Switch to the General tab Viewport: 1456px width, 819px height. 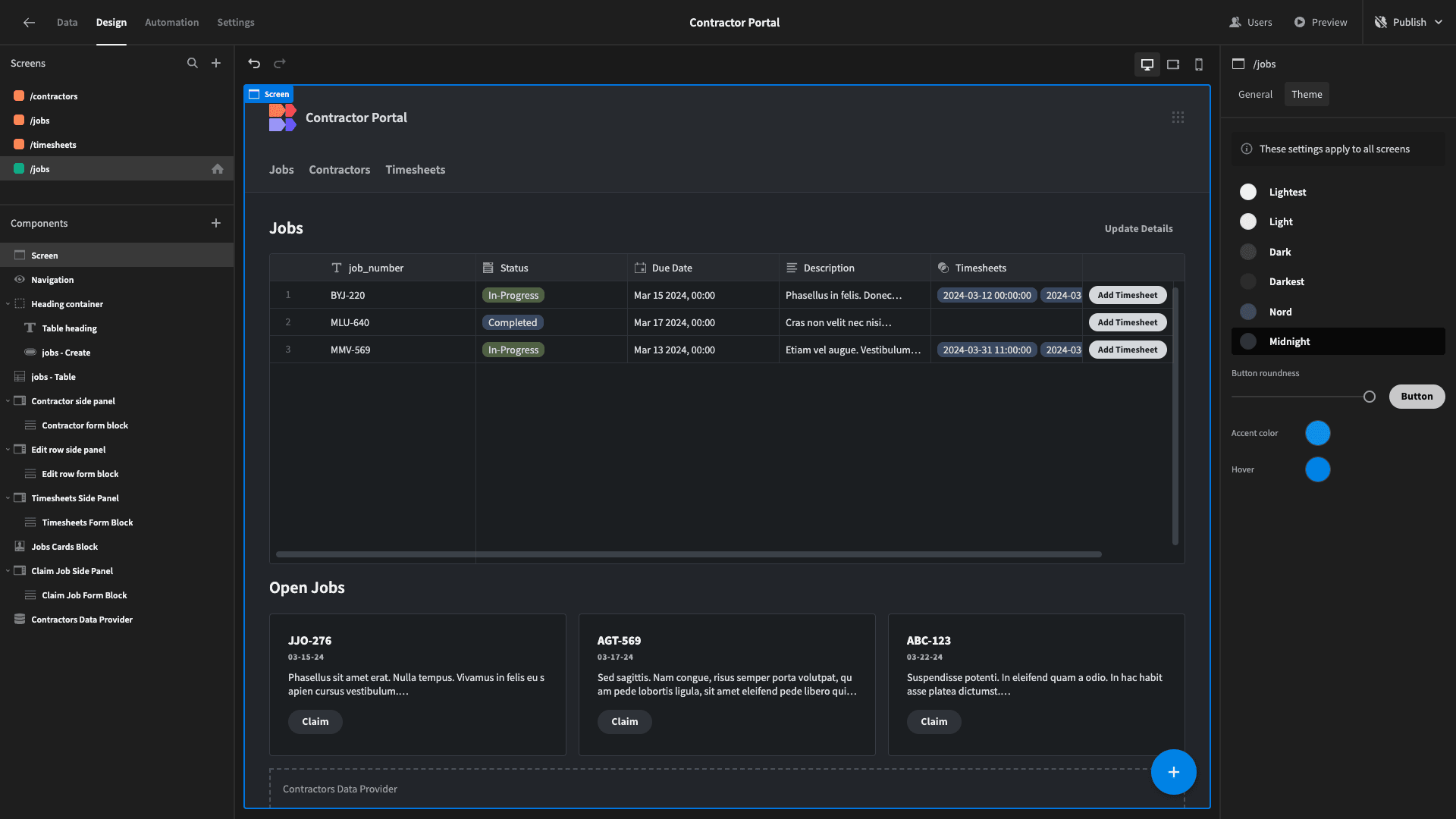pos(1255,95)
